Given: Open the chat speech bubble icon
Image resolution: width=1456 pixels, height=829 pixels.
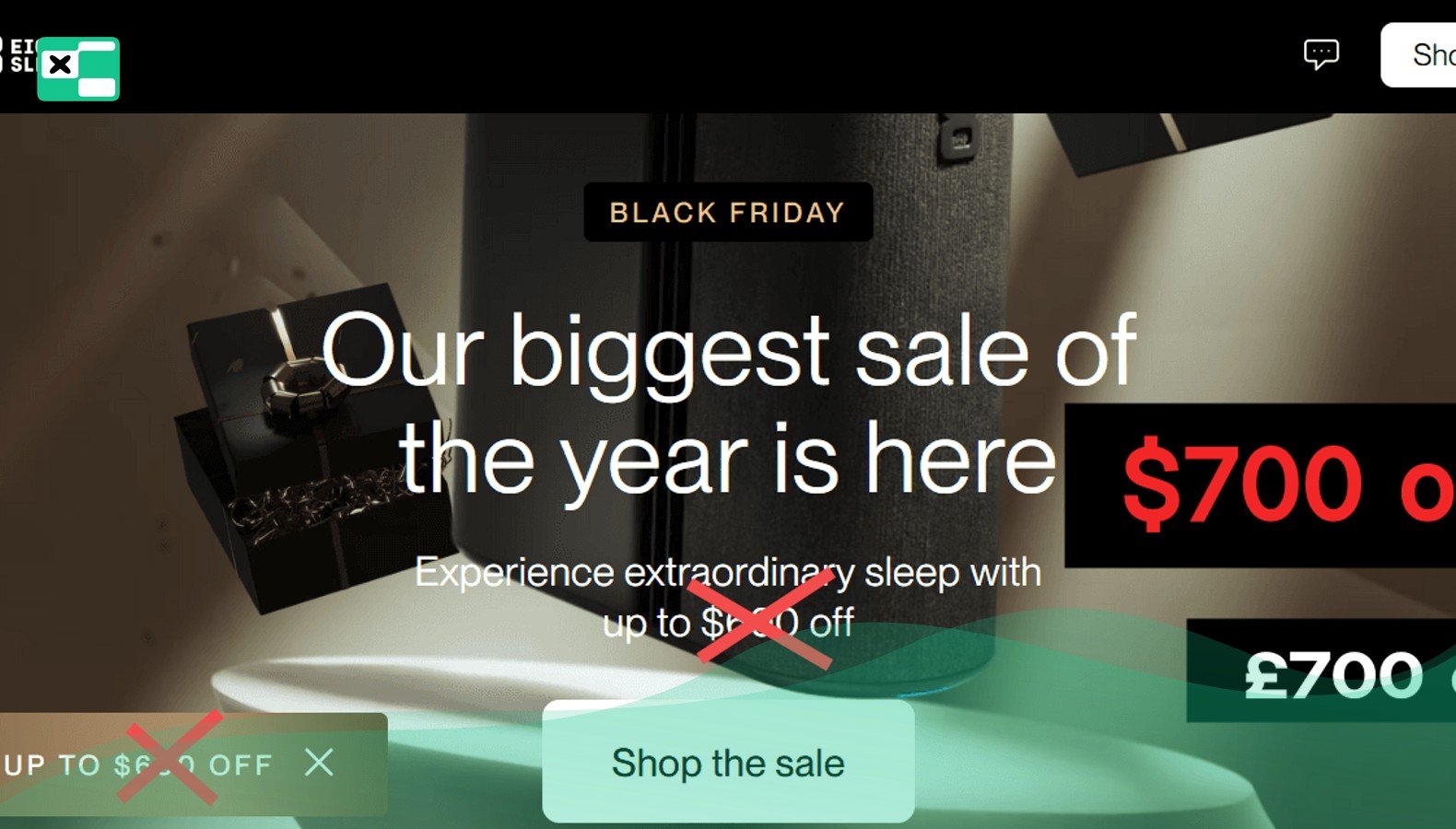Looking at the screenshot, I should (1321, 54).
